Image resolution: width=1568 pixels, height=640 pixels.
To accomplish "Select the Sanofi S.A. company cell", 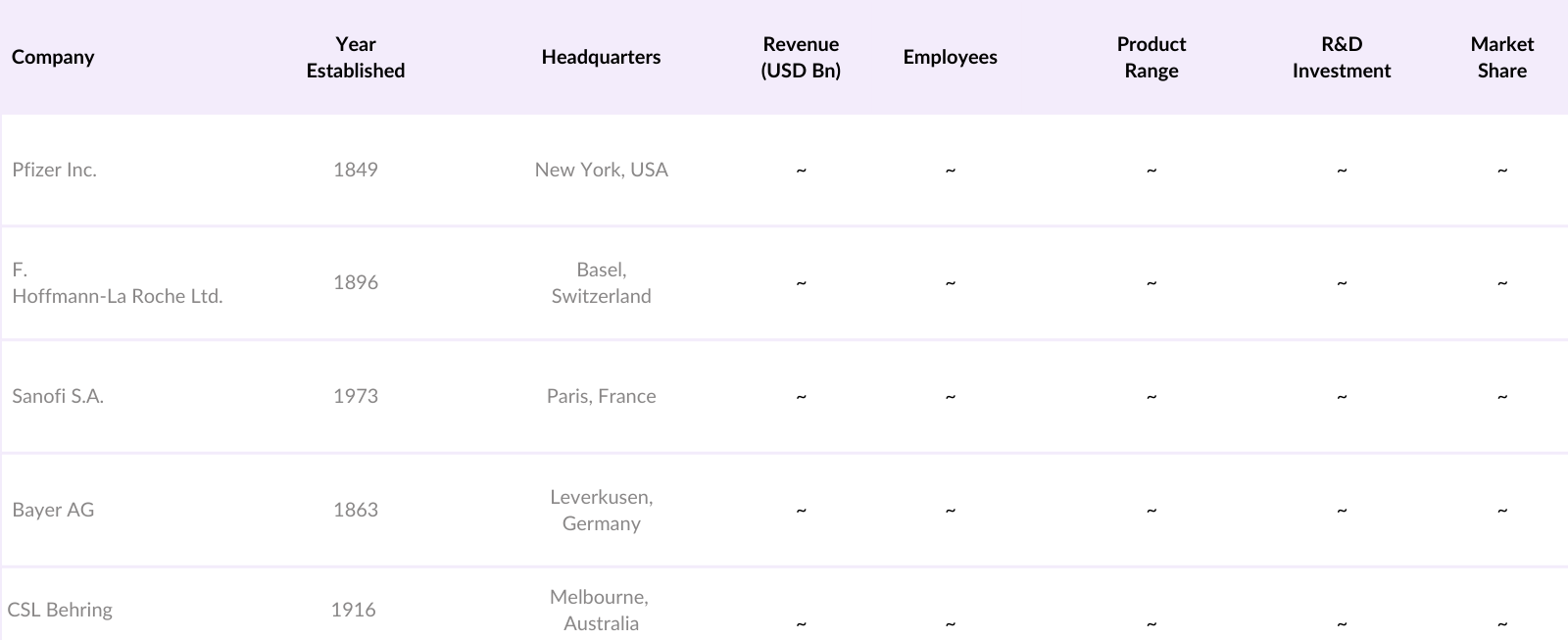I will [x=58, y=396].
